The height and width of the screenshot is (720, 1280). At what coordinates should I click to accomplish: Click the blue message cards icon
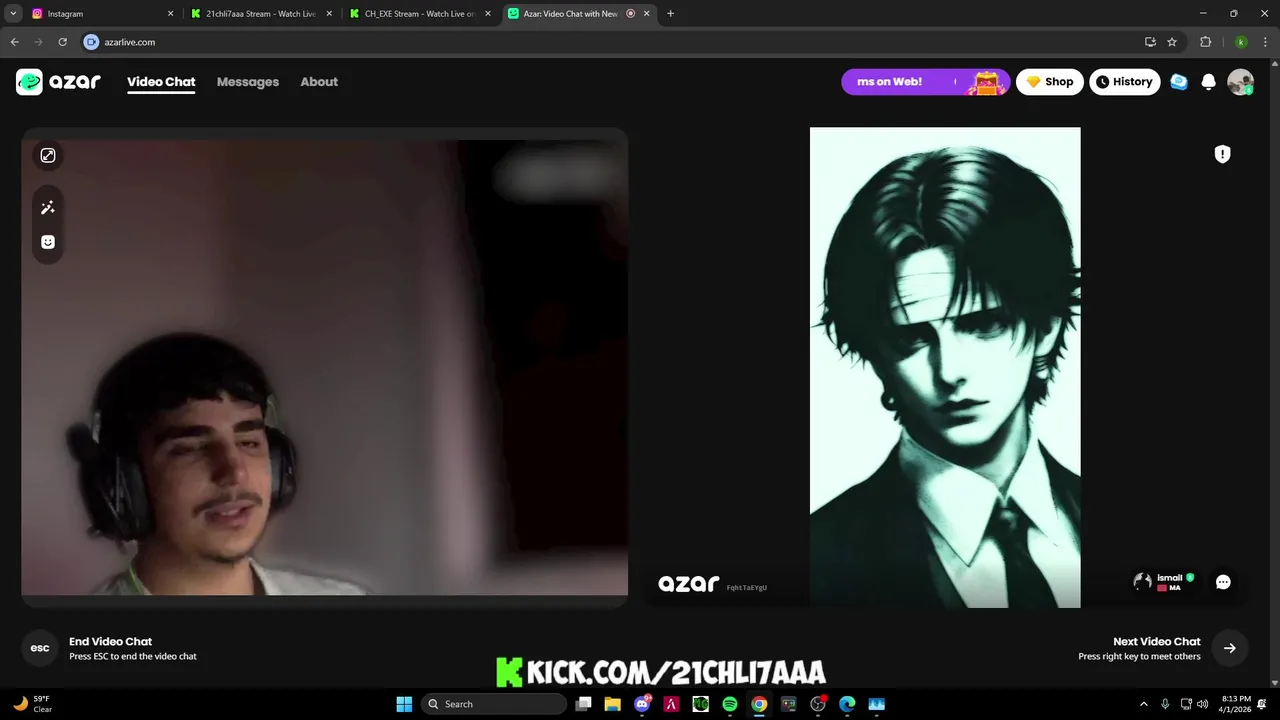pos(1179,82)
